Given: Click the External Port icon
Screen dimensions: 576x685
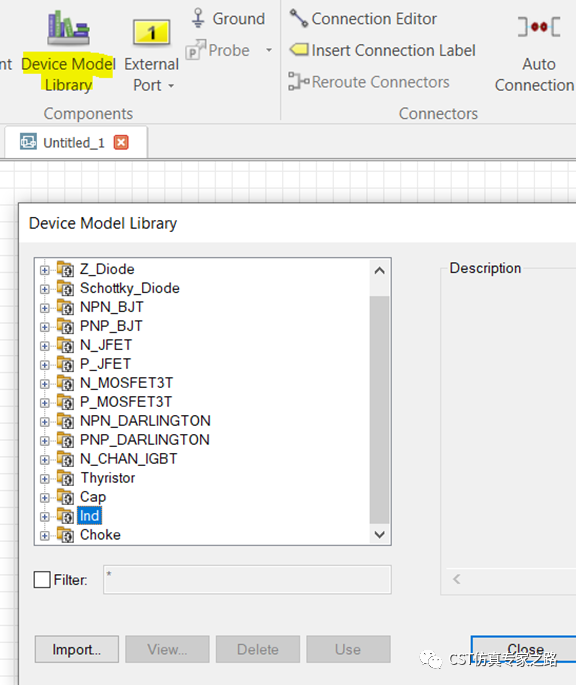Looking at the screenshot, I should point(151,33).
